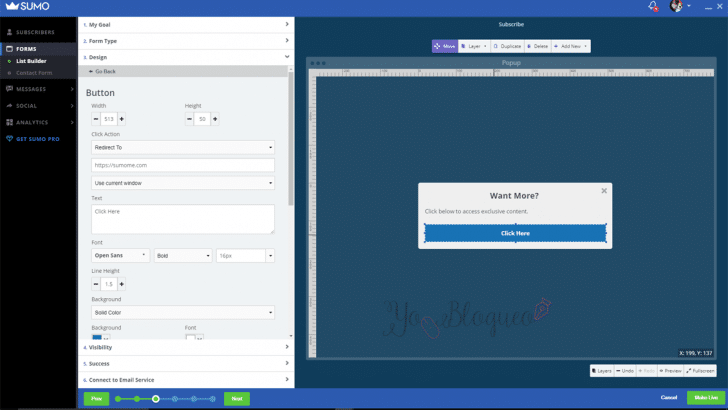Expand the Form Type step

click(x=186, y=41)
